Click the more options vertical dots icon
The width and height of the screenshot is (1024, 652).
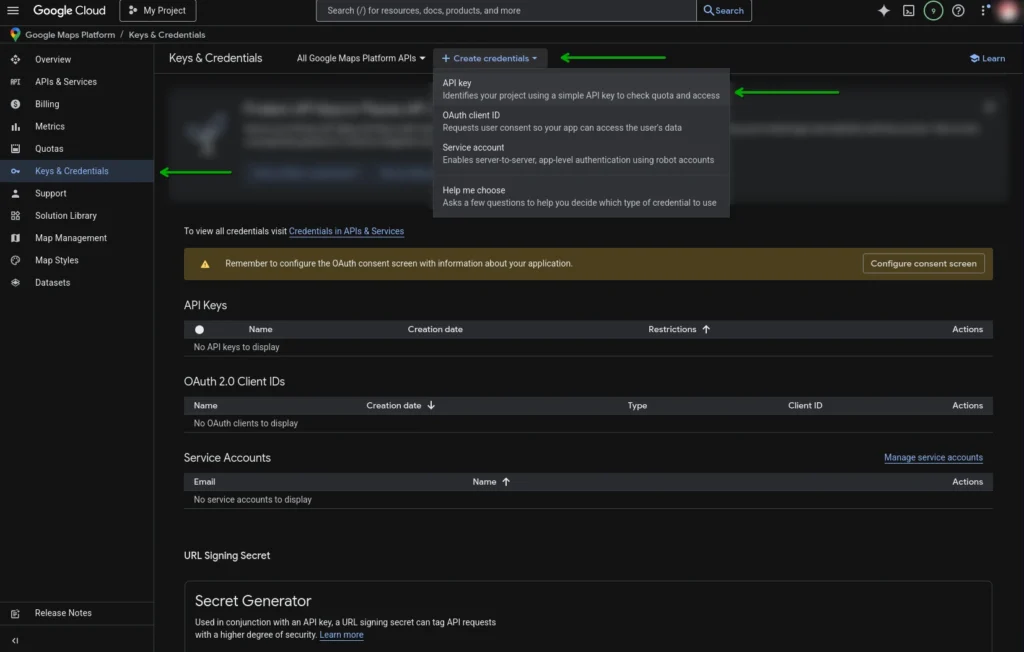[983, 11]
